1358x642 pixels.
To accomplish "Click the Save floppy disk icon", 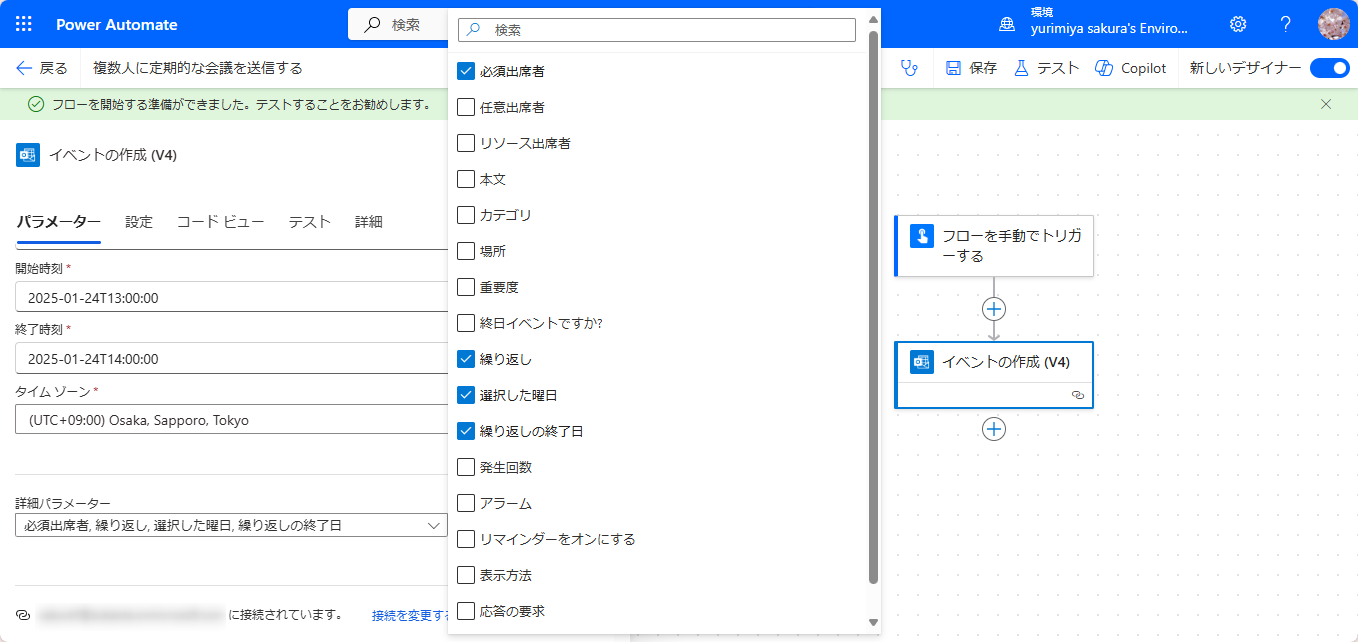I will pyautogui.click(x=953, y=68).
